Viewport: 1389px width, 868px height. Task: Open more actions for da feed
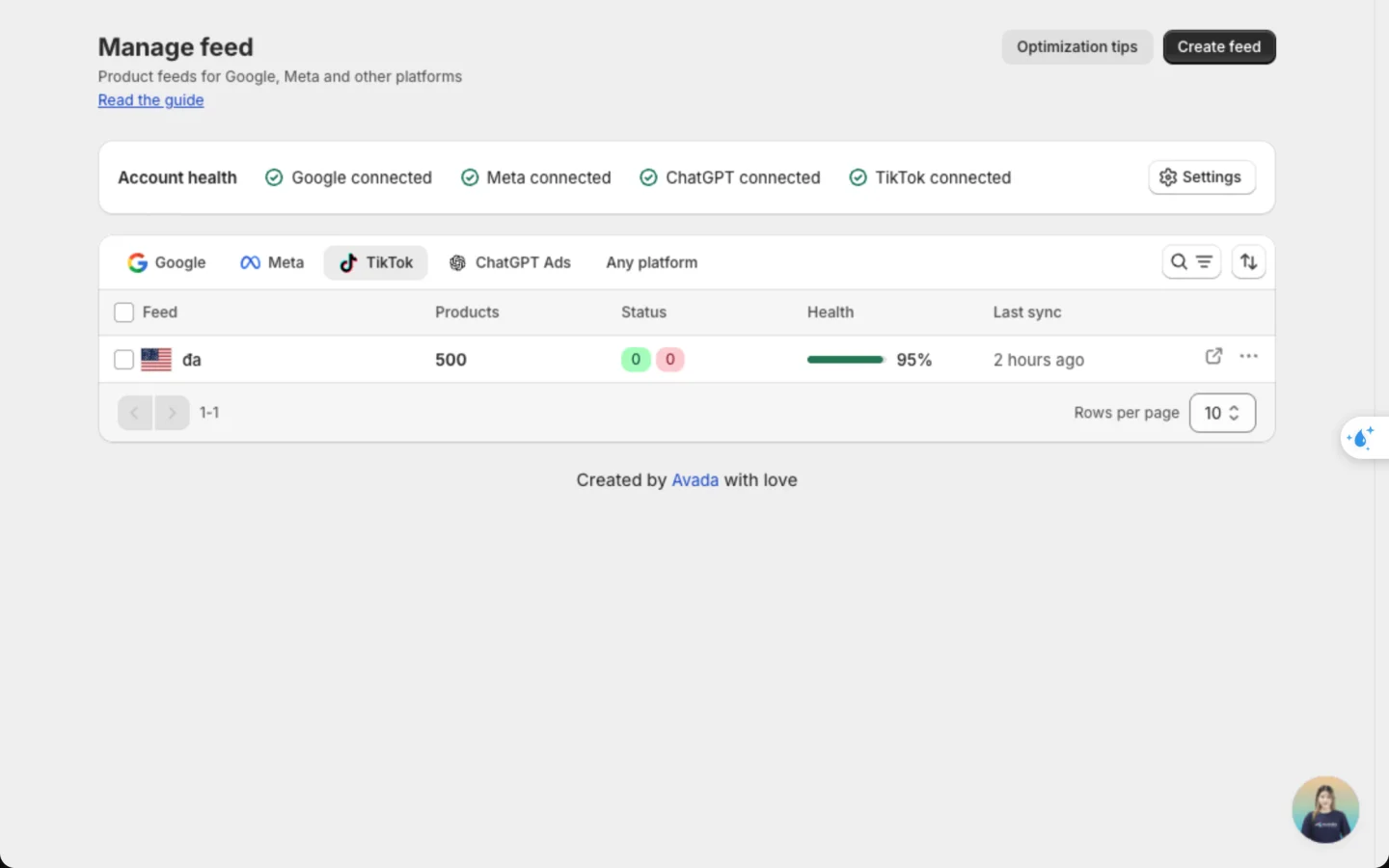(x=1248, y=356)
